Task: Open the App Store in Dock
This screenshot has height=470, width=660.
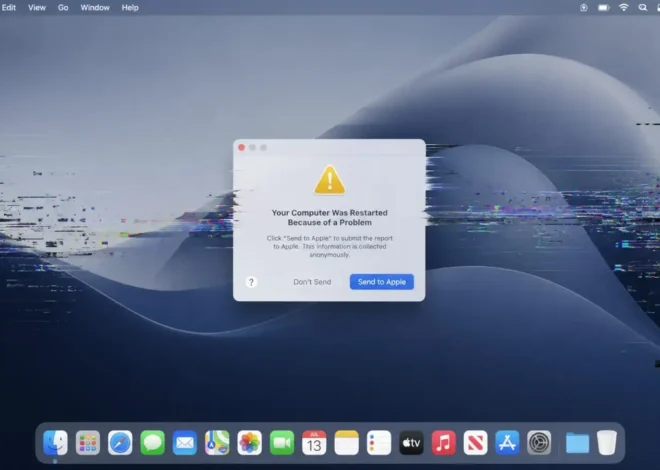Action: tap(507, 443)
